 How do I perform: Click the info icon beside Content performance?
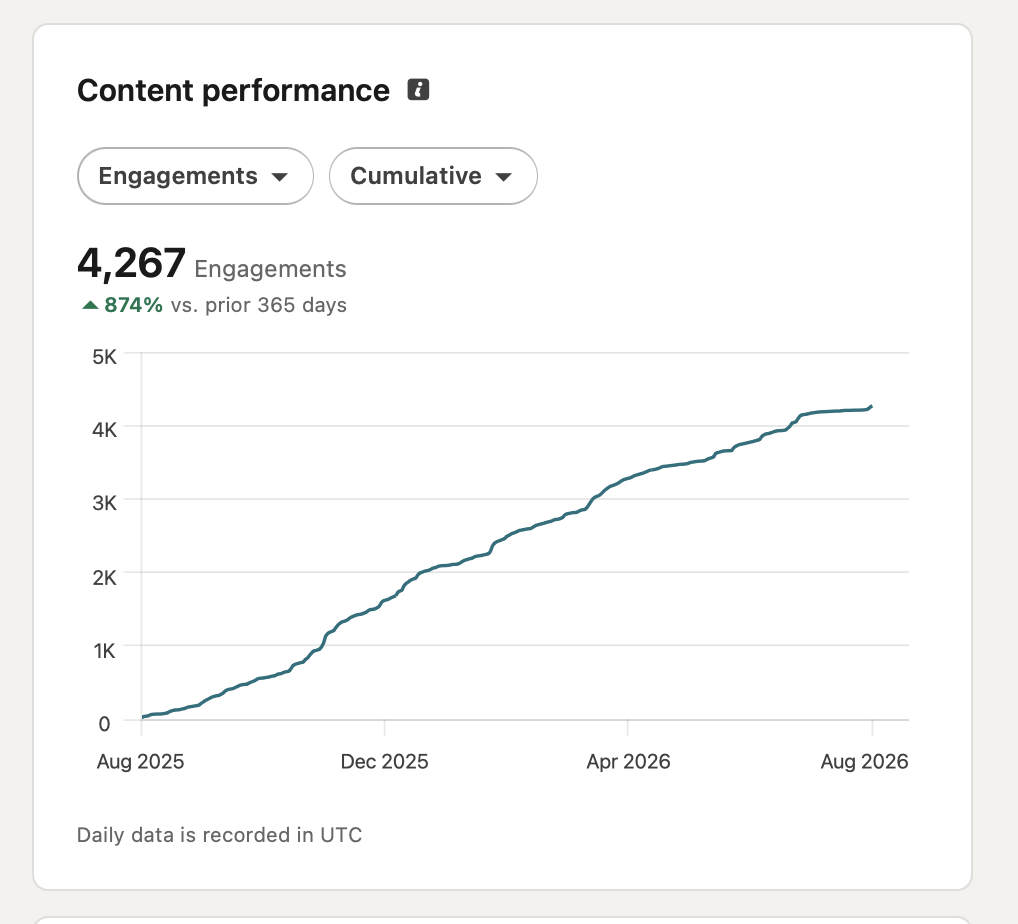click(x=418, y=90)
